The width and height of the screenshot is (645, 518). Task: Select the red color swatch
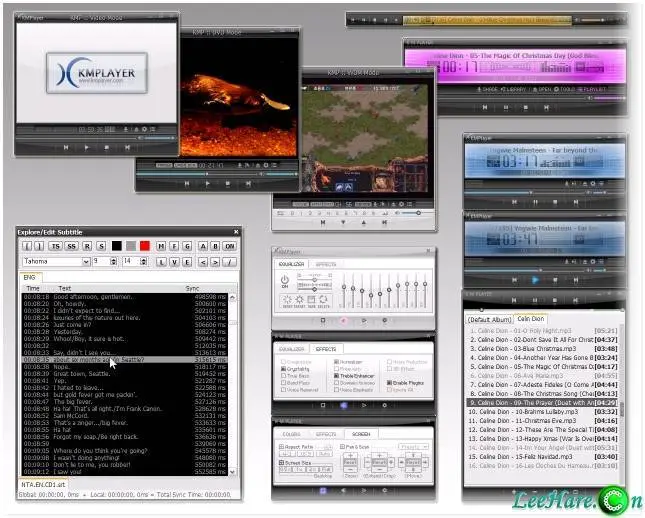pos(145,246)
